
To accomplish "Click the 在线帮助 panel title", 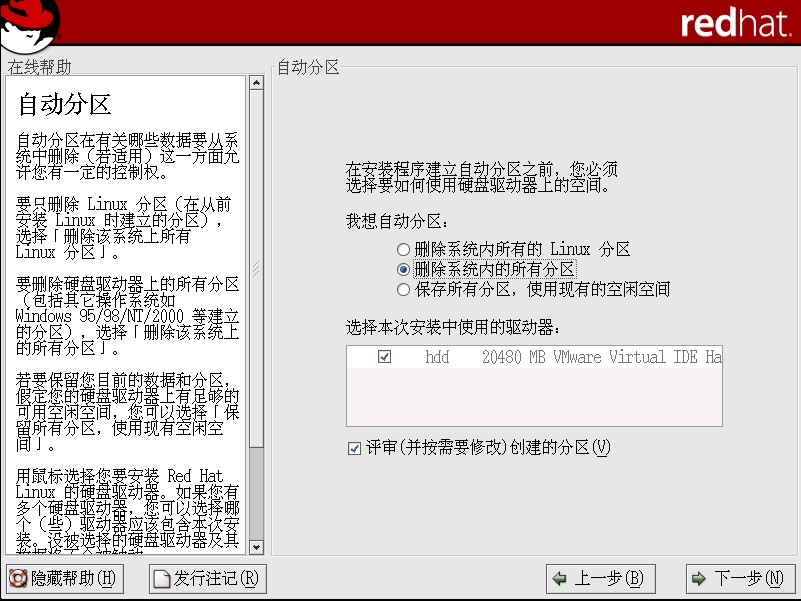I will 39,67.
